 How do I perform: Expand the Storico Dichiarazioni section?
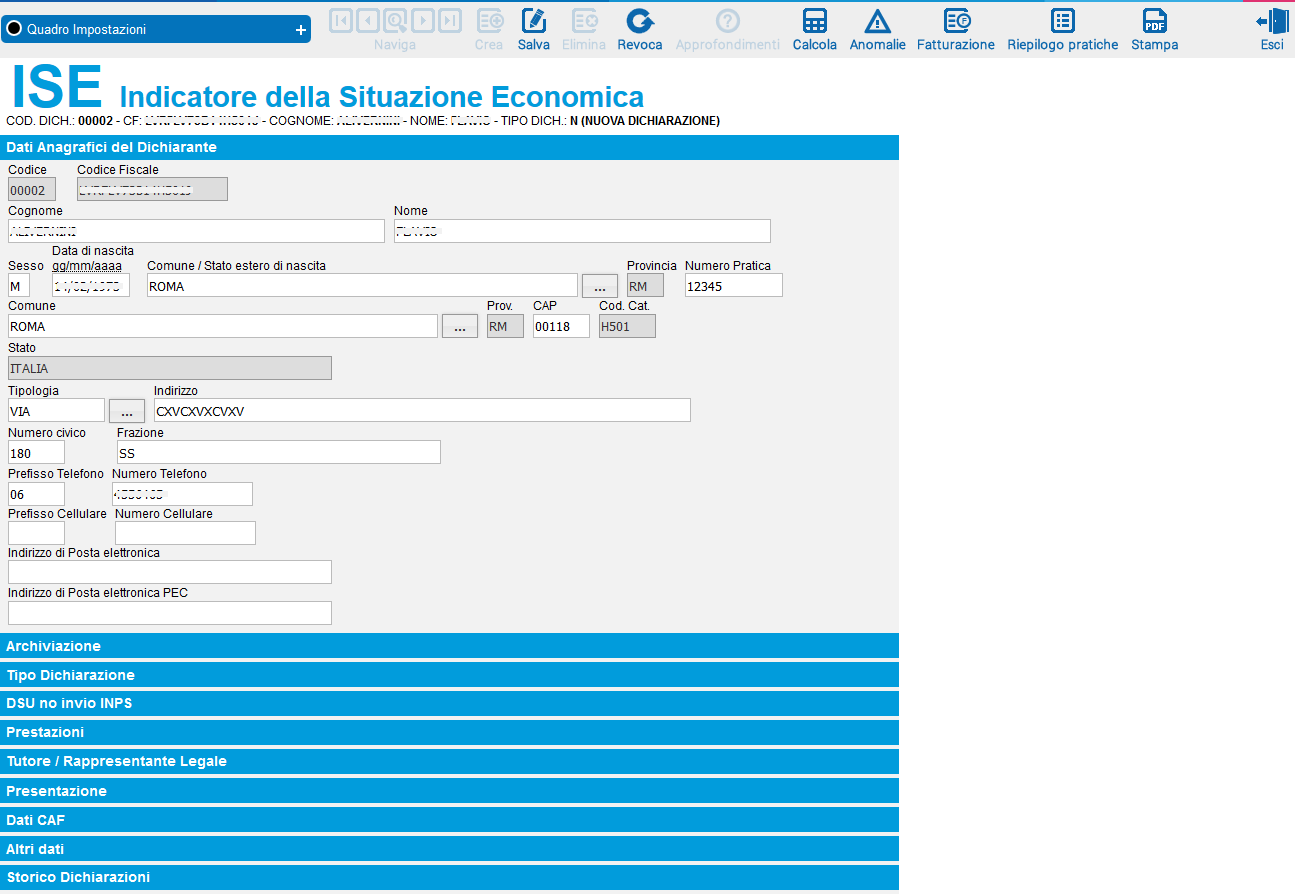[449, 878]
